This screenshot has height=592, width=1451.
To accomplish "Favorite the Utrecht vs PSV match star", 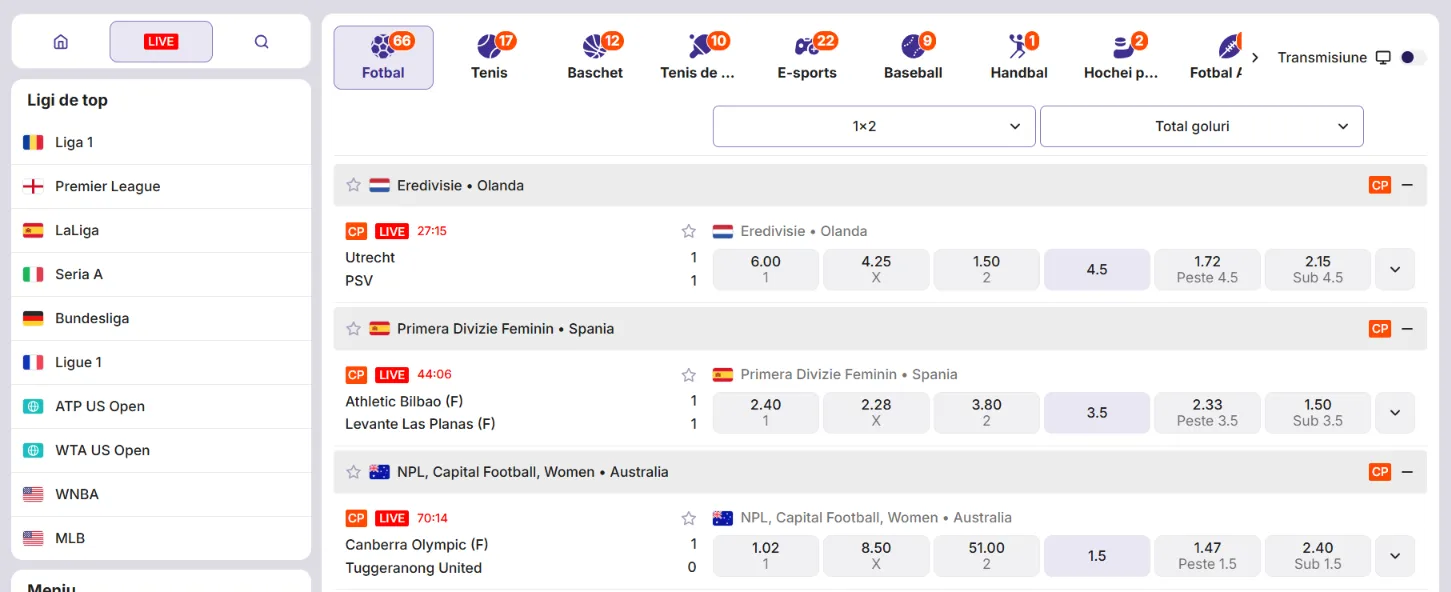I will (688, 231).
